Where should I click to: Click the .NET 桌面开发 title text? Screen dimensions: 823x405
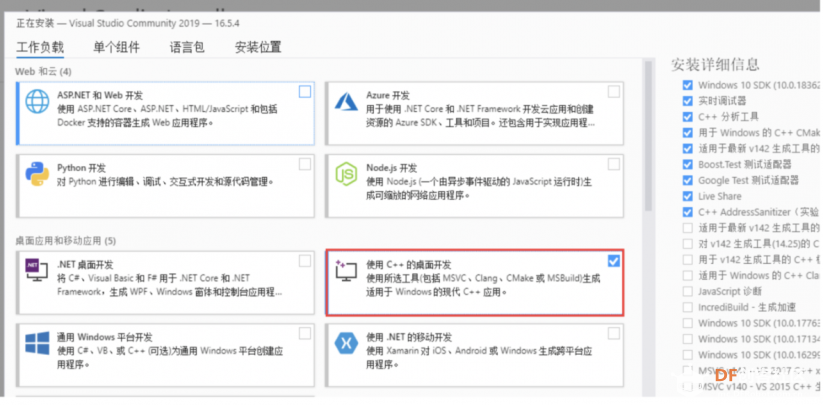click(85, 264)
